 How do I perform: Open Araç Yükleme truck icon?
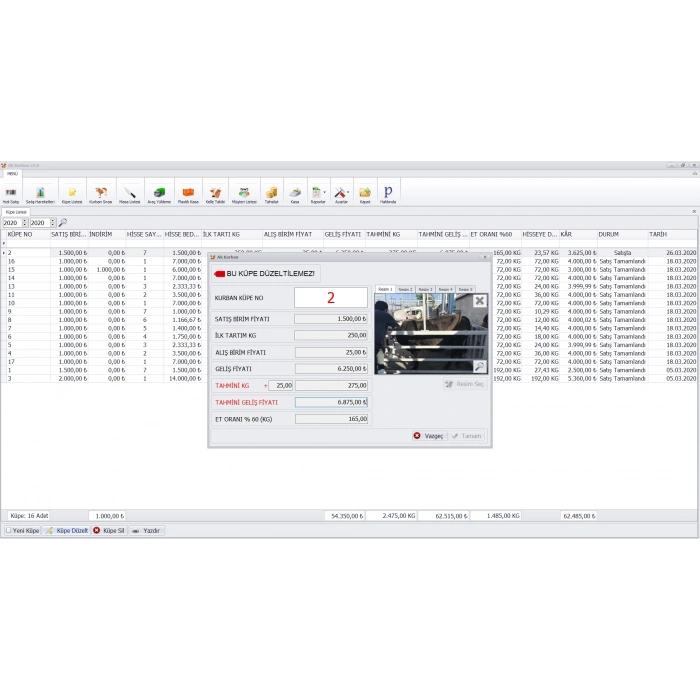point(158,192)
